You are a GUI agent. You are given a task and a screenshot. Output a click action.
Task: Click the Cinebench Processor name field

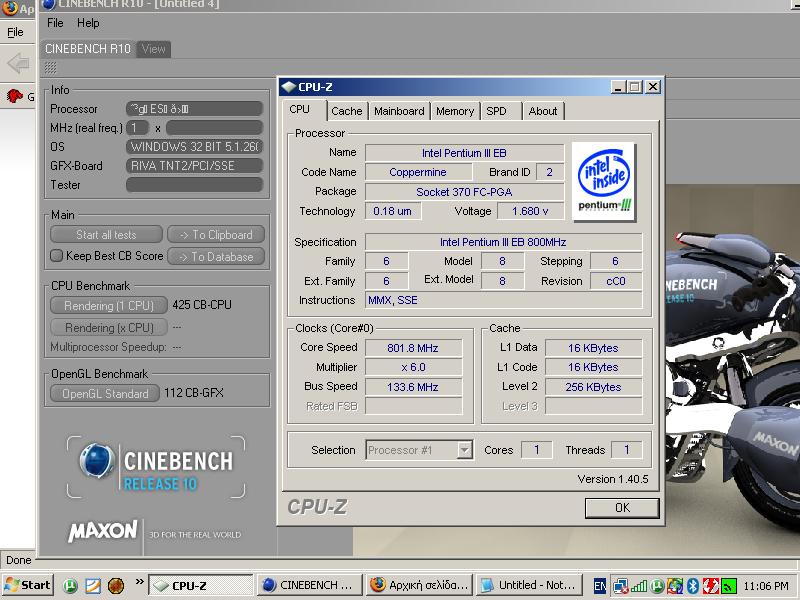click(194, 109)
